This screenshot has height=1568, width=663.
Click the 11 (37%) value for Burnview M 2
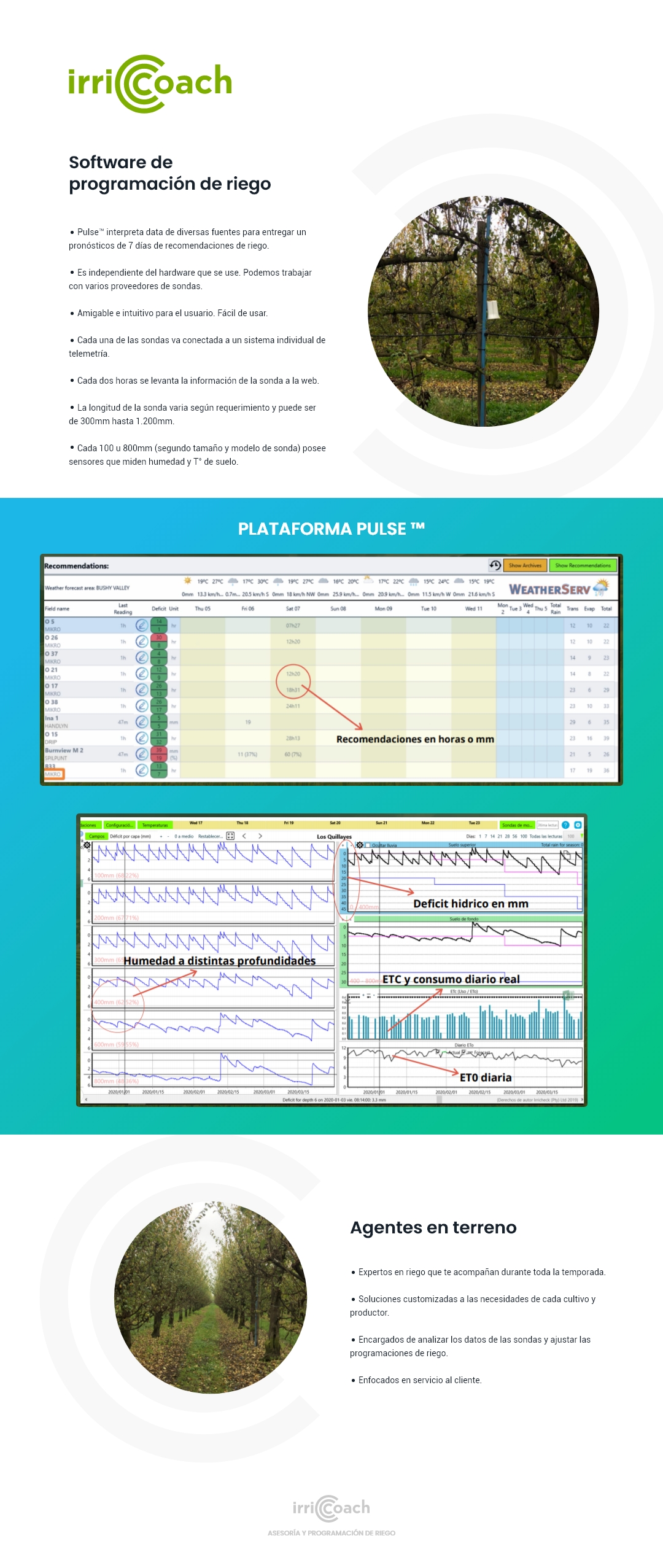247,754
